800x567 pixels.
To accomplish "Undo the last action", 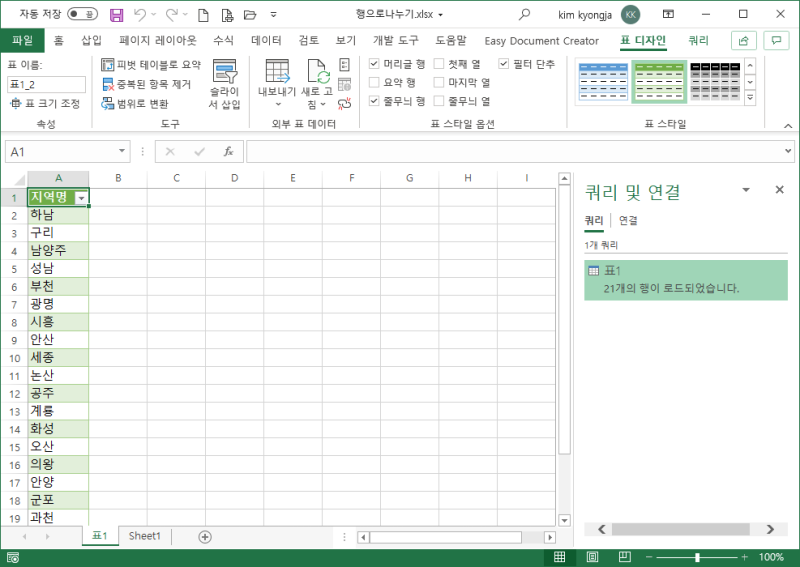I will (x=140, y=15).
